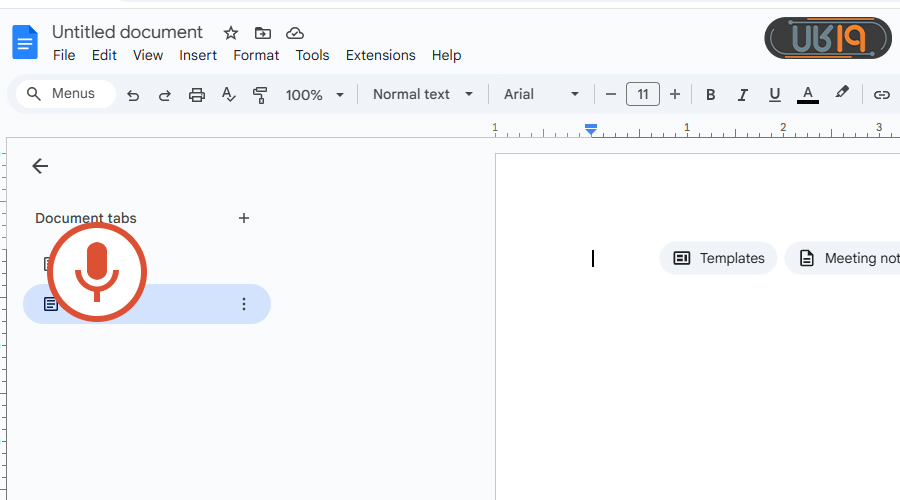Click the redo arrow icon
Screen dimensions: 900x500
165,95
